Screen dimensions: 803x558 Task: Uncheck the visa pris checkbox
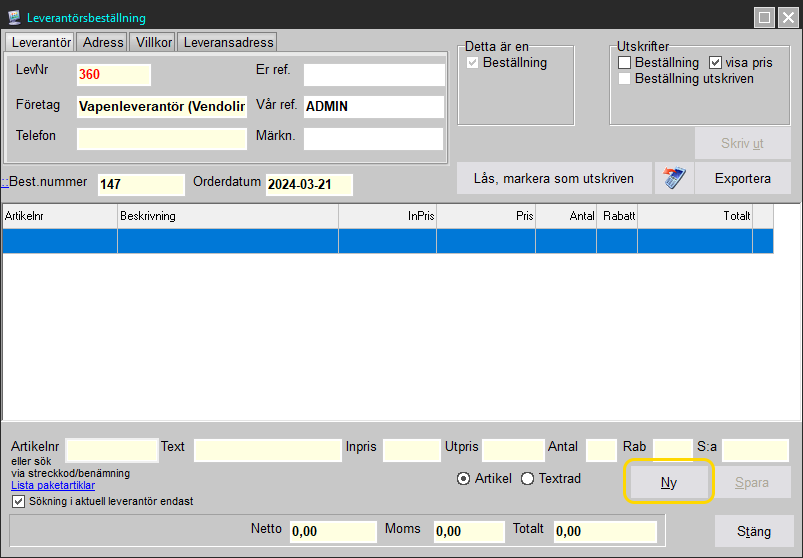point(715,63)
